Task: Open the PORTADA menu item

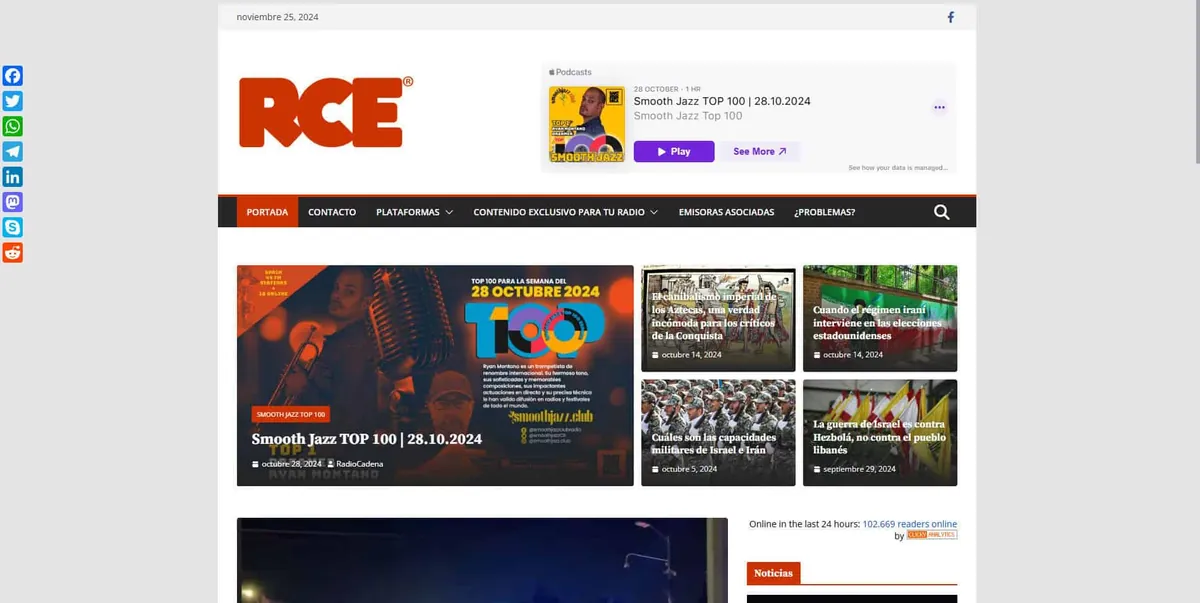Action: click(267, 212)
